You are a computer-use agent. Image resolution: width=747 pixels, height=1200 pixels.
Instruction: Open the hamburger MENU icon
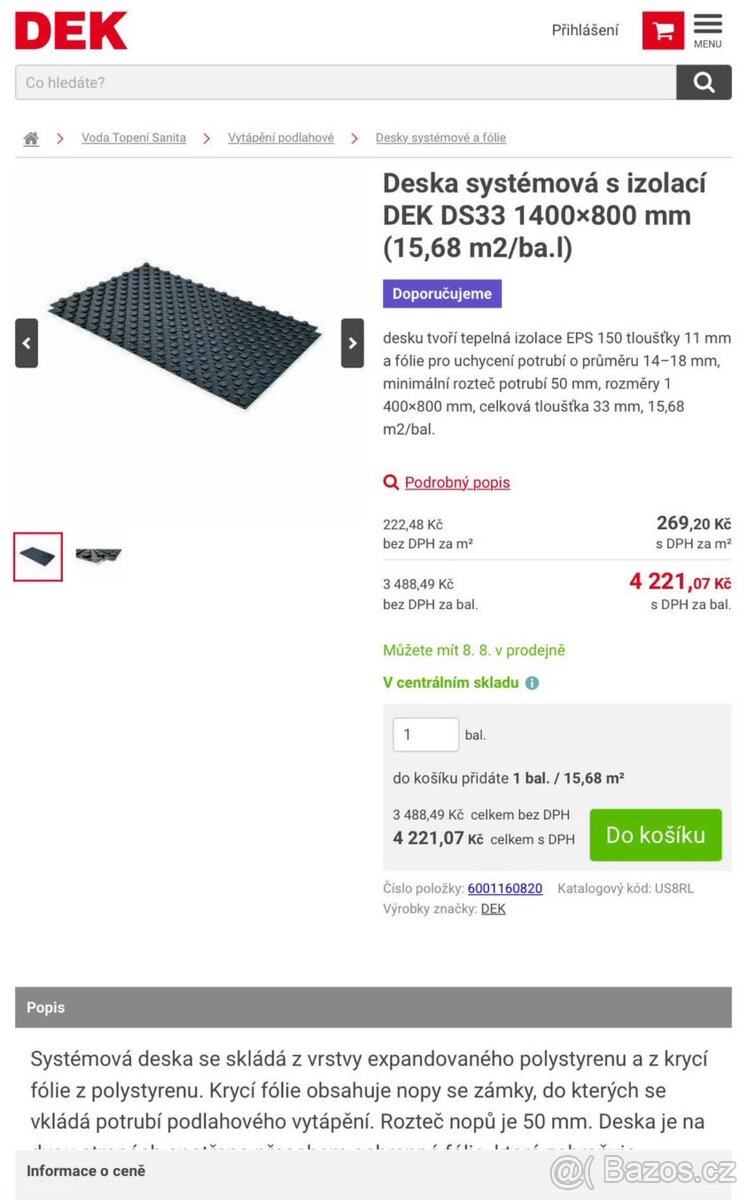point(708,28)
